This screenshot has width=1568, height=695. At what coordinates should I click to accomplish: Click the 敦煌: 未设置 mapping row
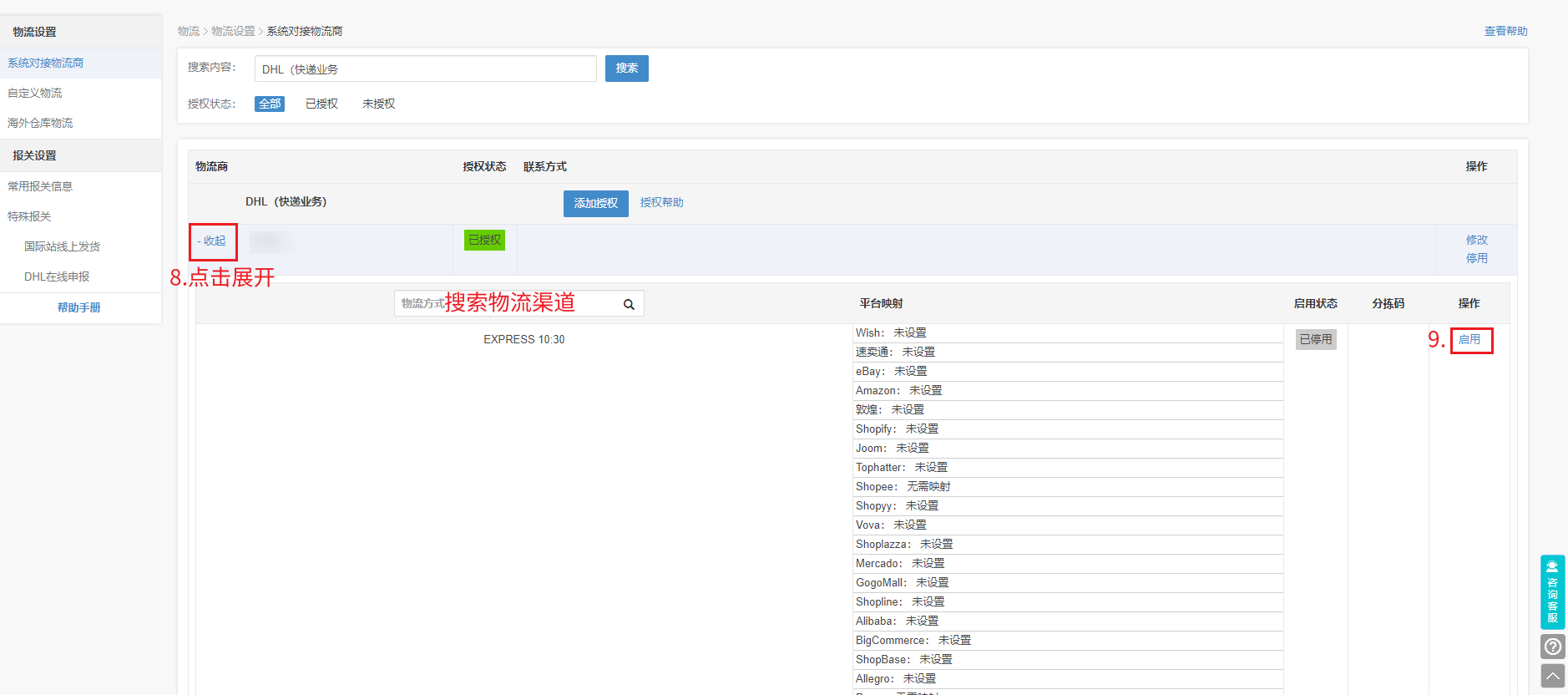pyautogui.click(x=1068, y=410)
